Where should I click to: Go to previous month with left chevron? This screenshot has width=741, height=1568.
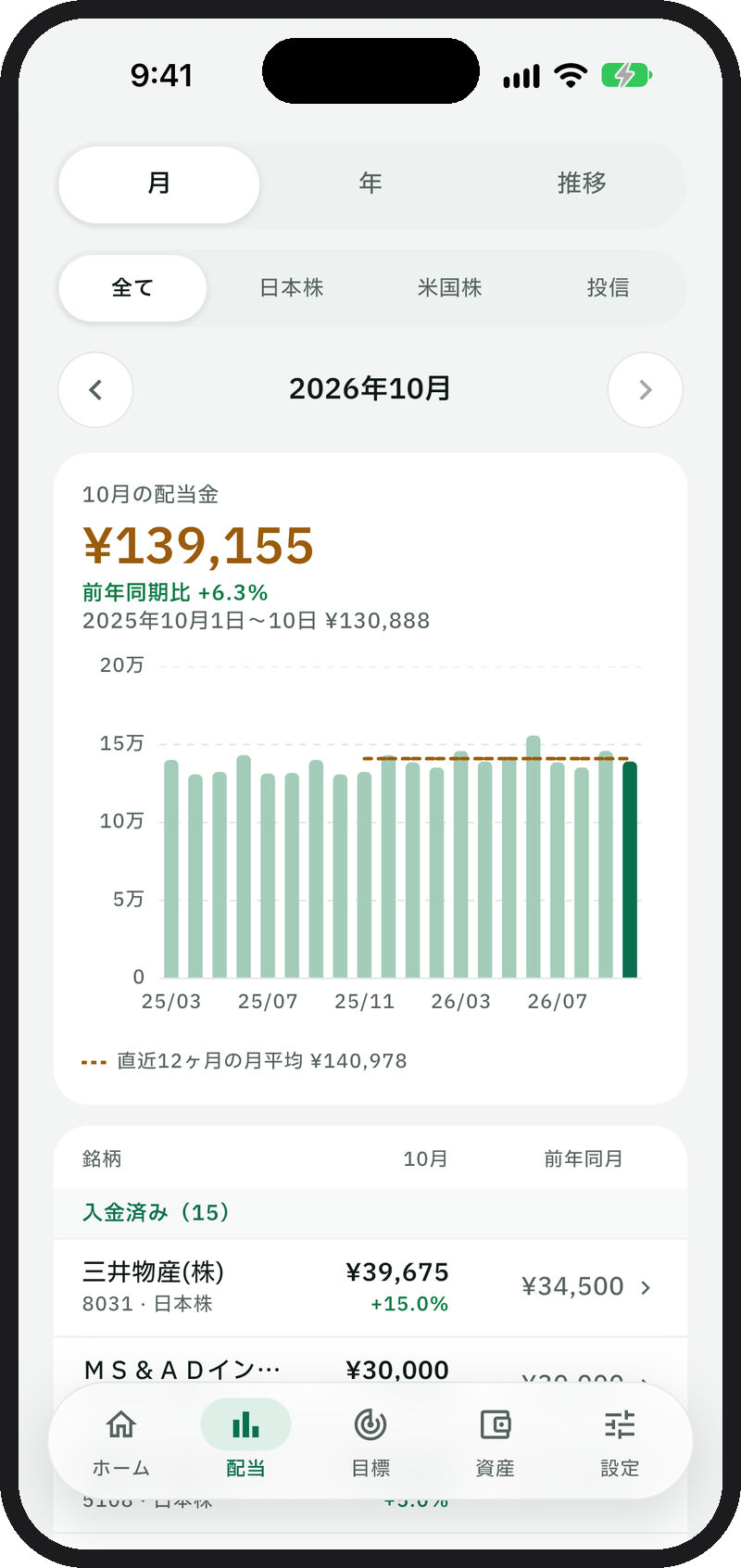(x=95, y=390)
